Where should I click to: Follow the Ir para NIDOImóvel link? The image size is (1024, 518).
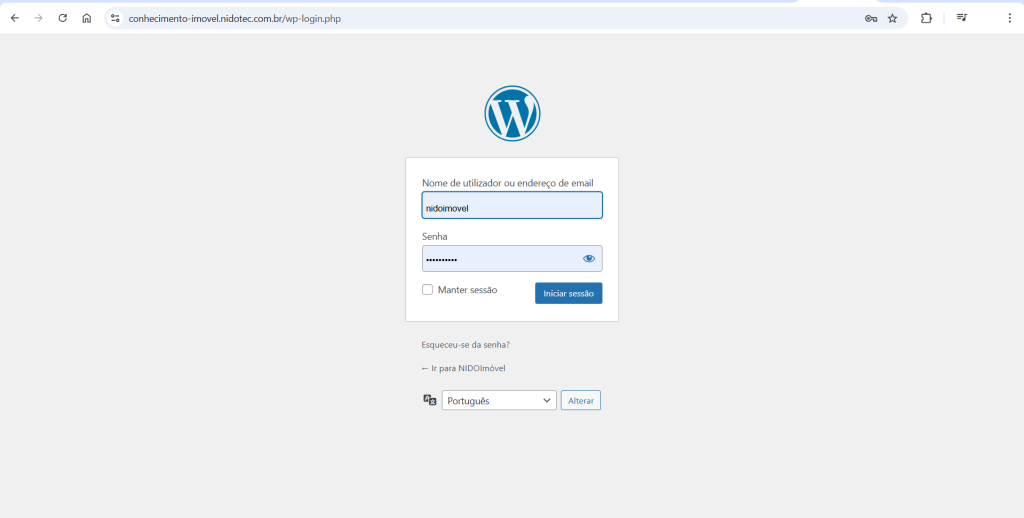[x=464, y=368]
